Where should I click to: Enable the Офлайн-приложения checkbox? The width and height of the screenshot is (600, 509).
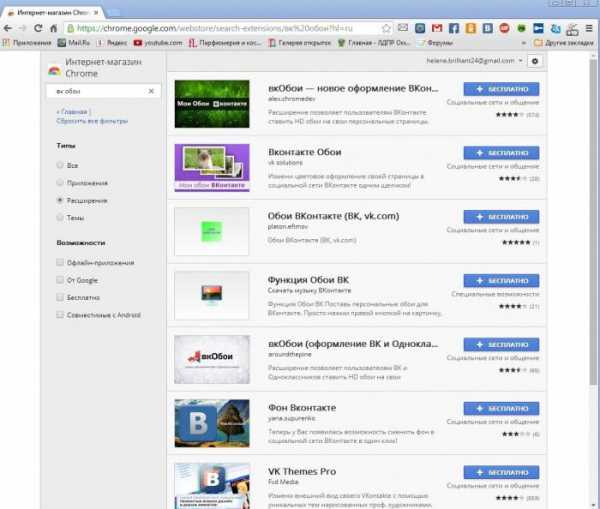pos(60,262)
